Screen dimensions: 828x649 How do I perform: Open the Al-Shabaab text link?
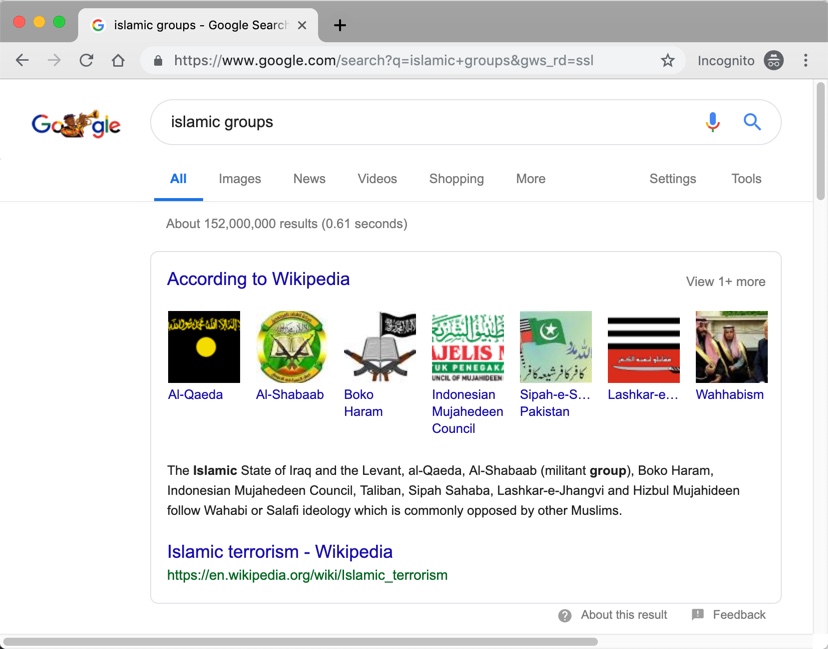tap(290, 394)
